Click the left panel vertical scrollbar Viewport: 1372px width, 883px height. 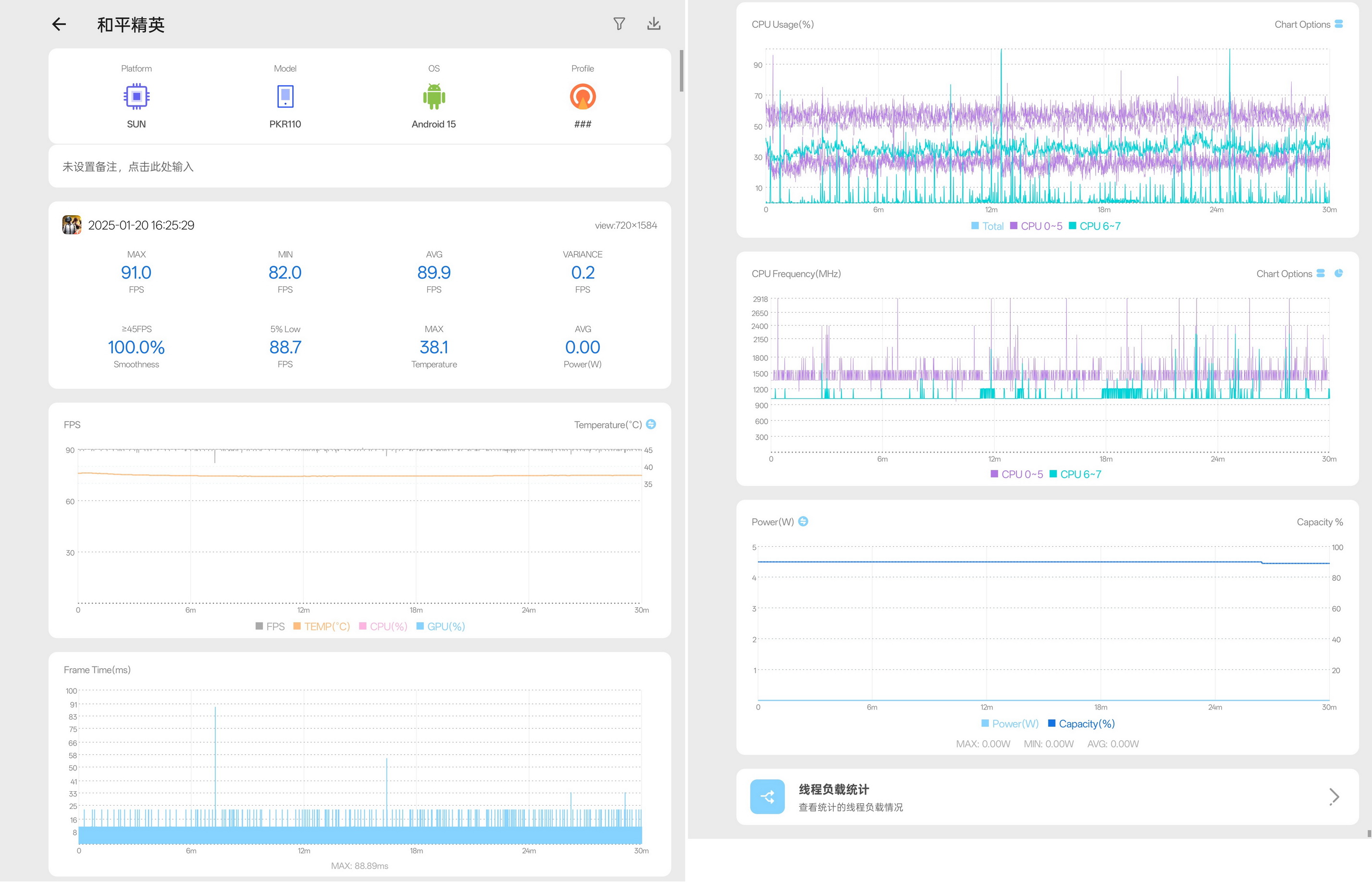point(681,71)
